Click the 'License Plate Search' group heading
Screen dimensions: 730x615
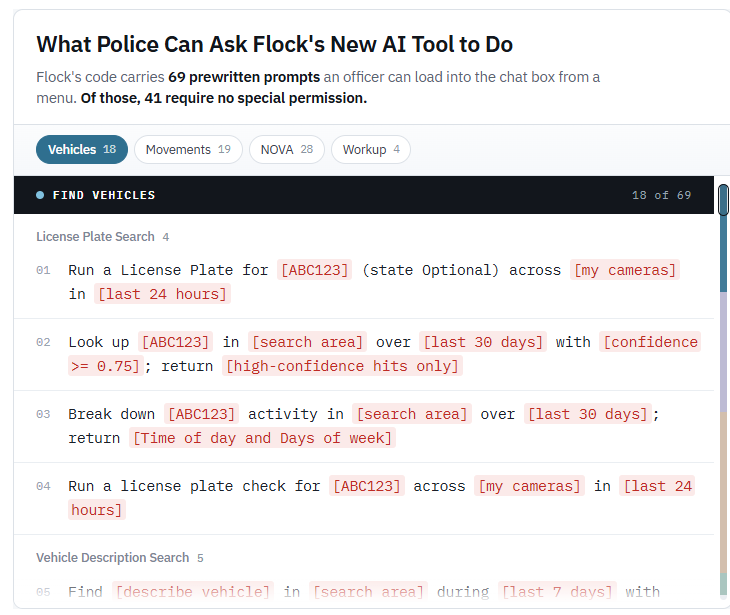tap(95, 237)
